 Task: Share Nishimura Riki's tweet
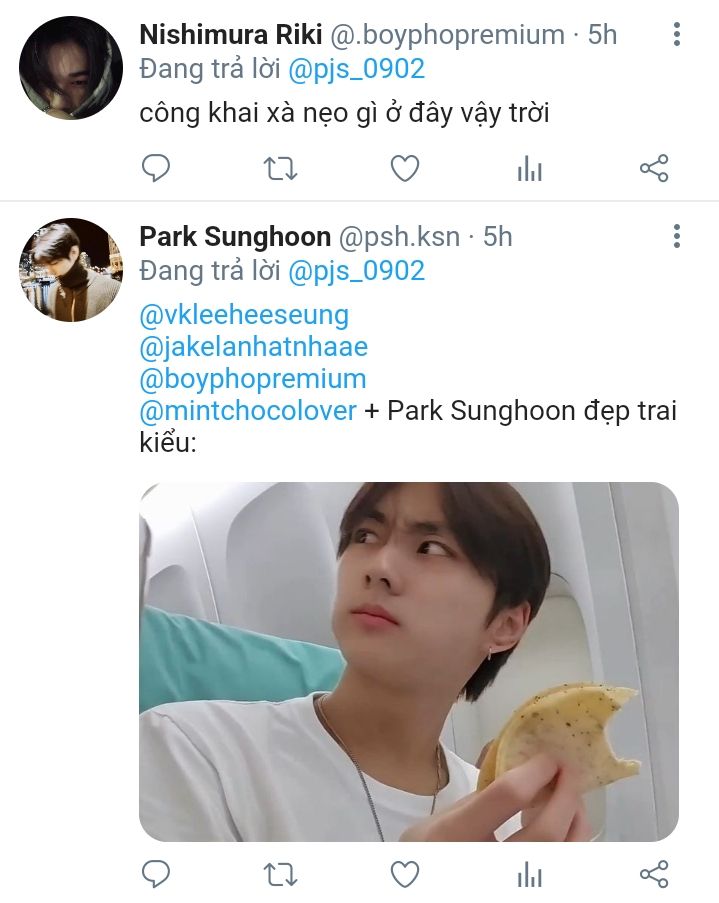(x=654, y=169)
